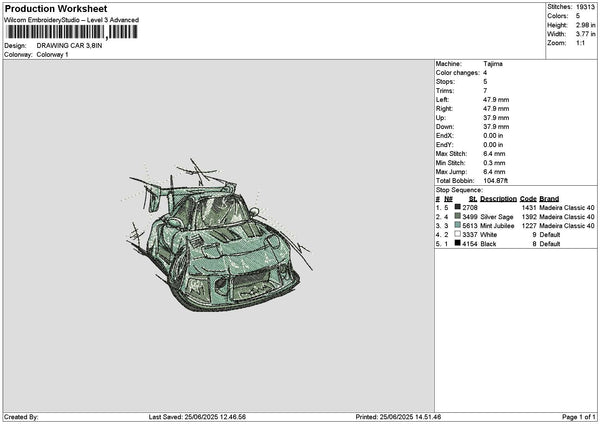The width and height of the screenshot is (600, 424).
Task: Click the Height value '2.98 in'
Action: pyautogui.click(x=585, y=25)
